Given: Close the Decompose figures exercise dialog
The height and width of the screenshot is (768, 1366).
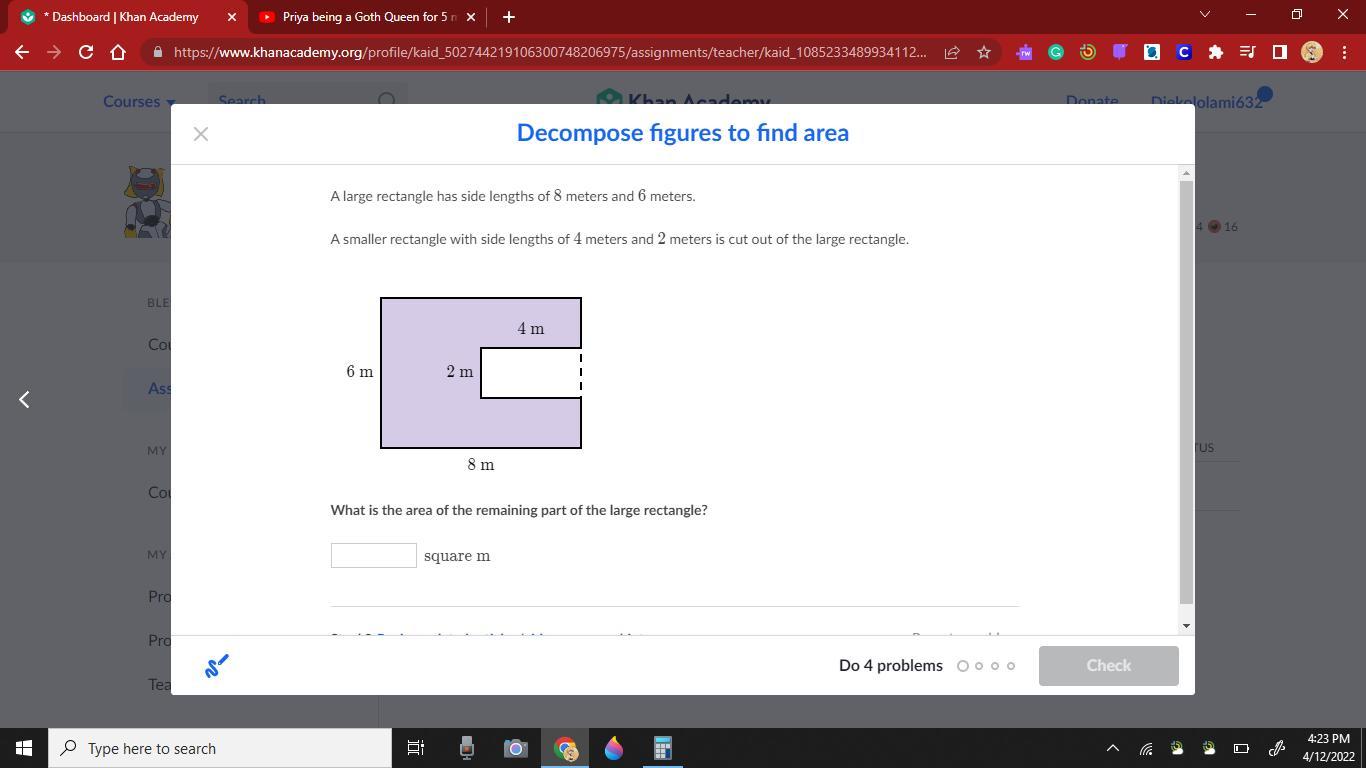Looking at the screenshot, I should pyautogui.click(x=201, y=134).
